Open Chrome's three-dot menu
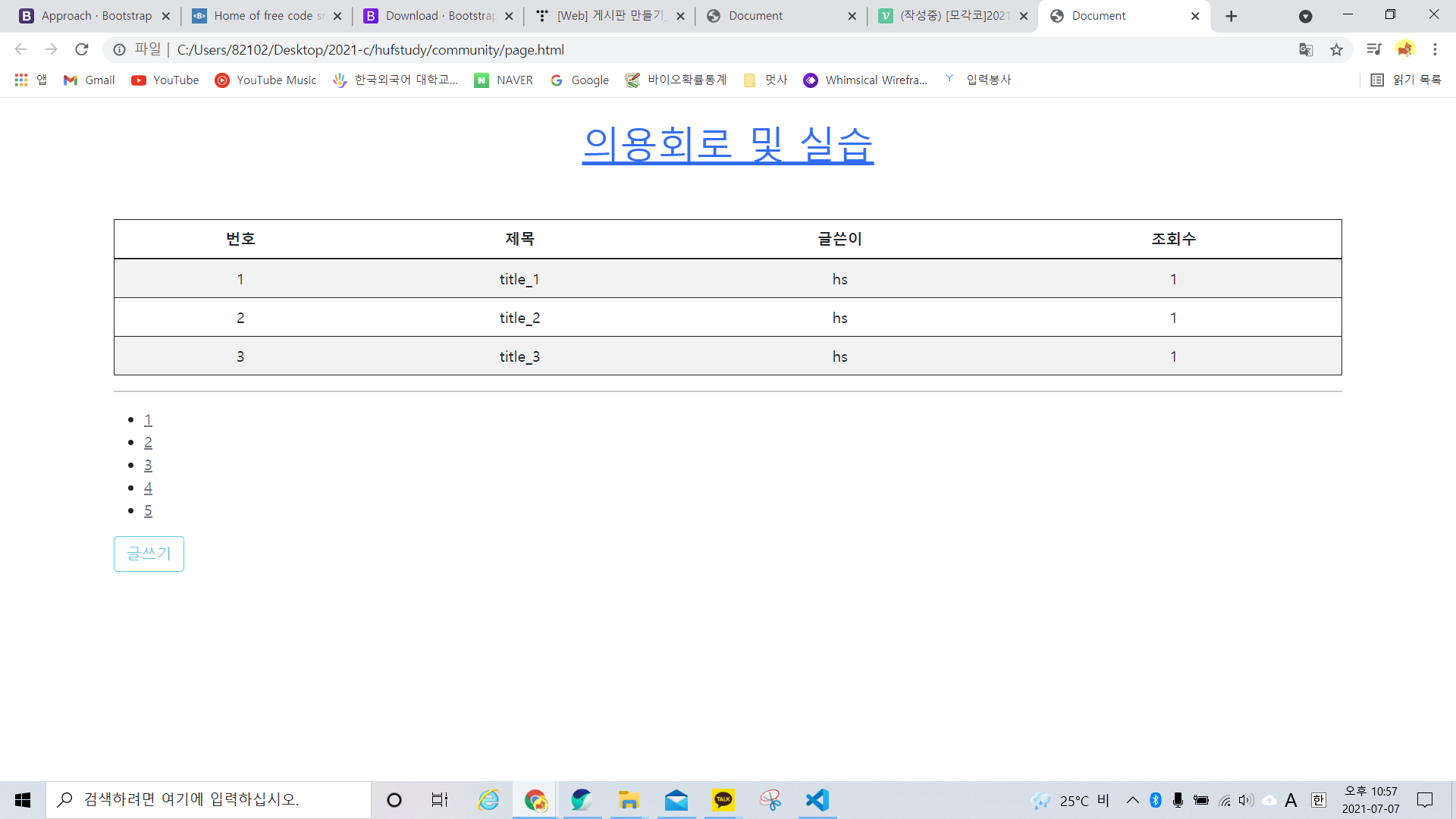Viewport: 1456px width, 819px height. [1435, 50]
